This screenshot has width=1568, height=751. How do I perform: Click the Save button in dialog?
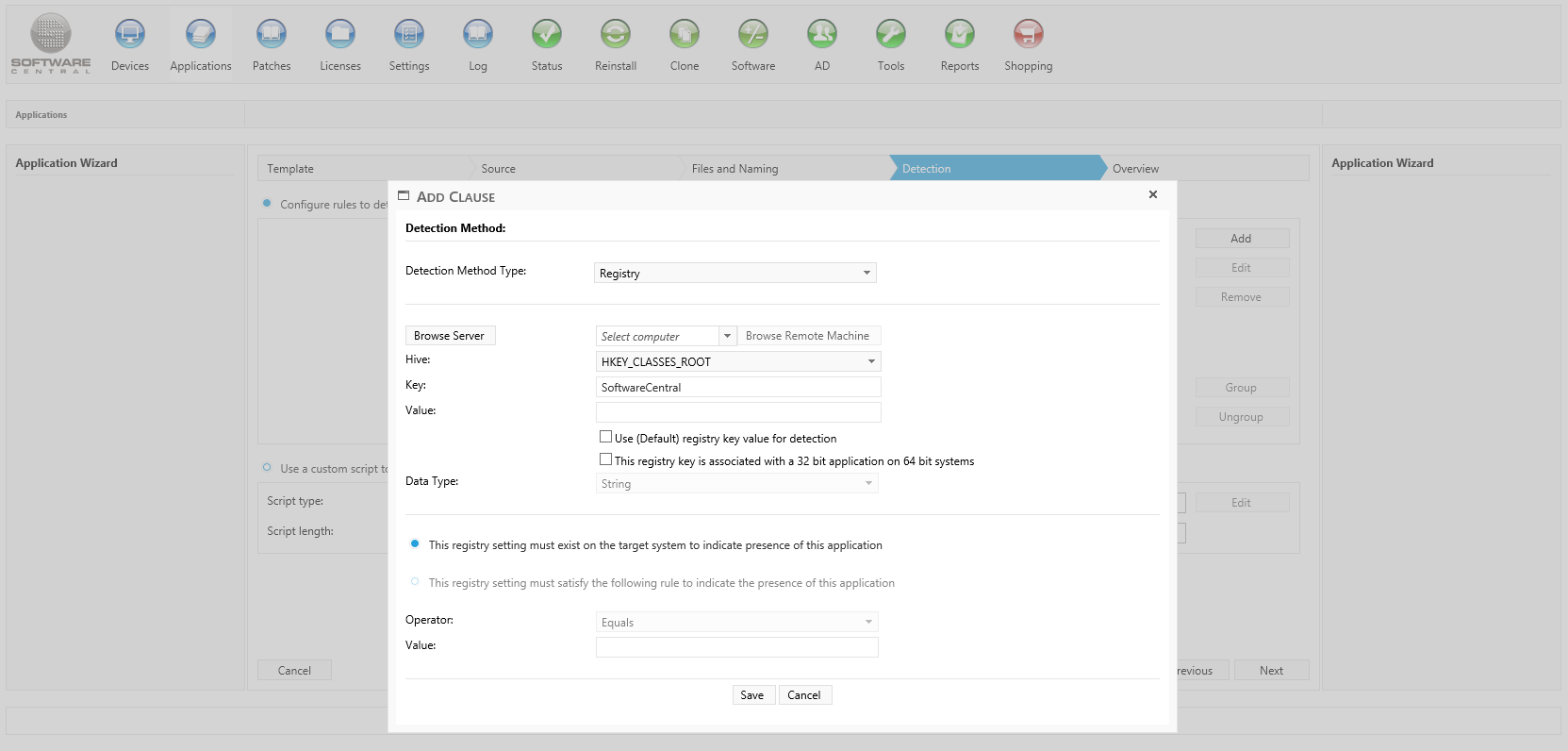752,695
